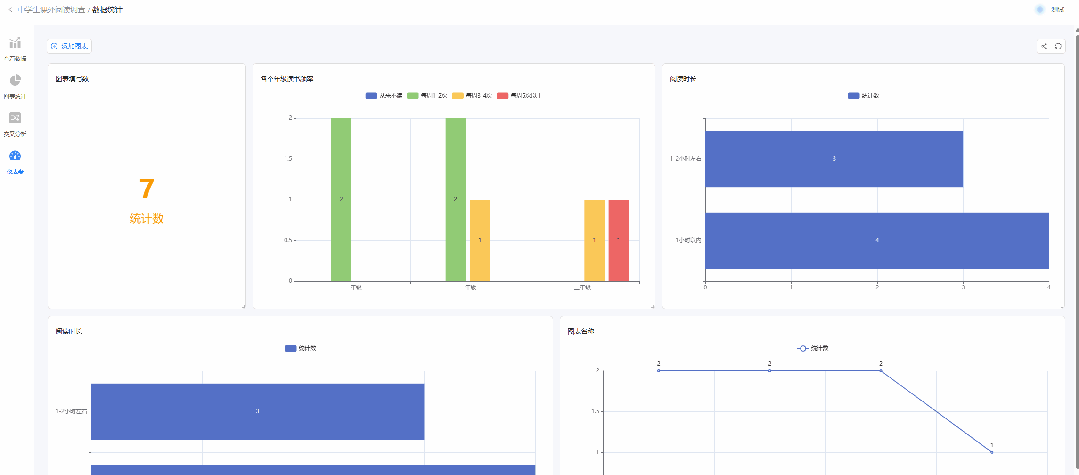Click horizontal bar valued 3 in top-right chart

click(834, 159)
